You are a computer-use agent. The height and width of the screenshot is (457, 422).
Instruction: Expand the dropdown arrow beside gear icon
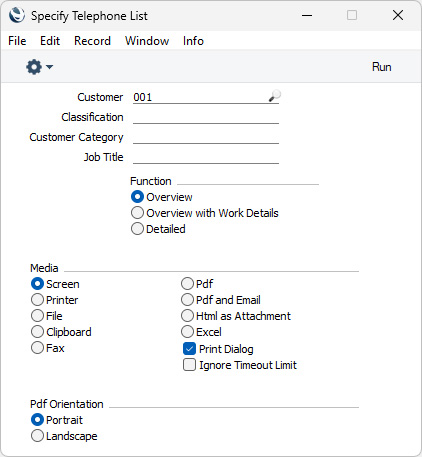click(49, 67)
